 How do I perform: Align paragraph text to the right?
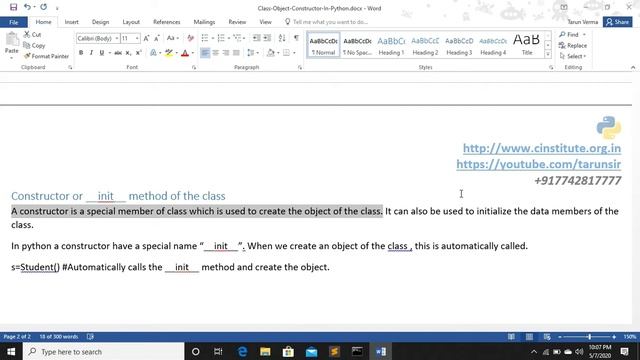click(226, 53)
